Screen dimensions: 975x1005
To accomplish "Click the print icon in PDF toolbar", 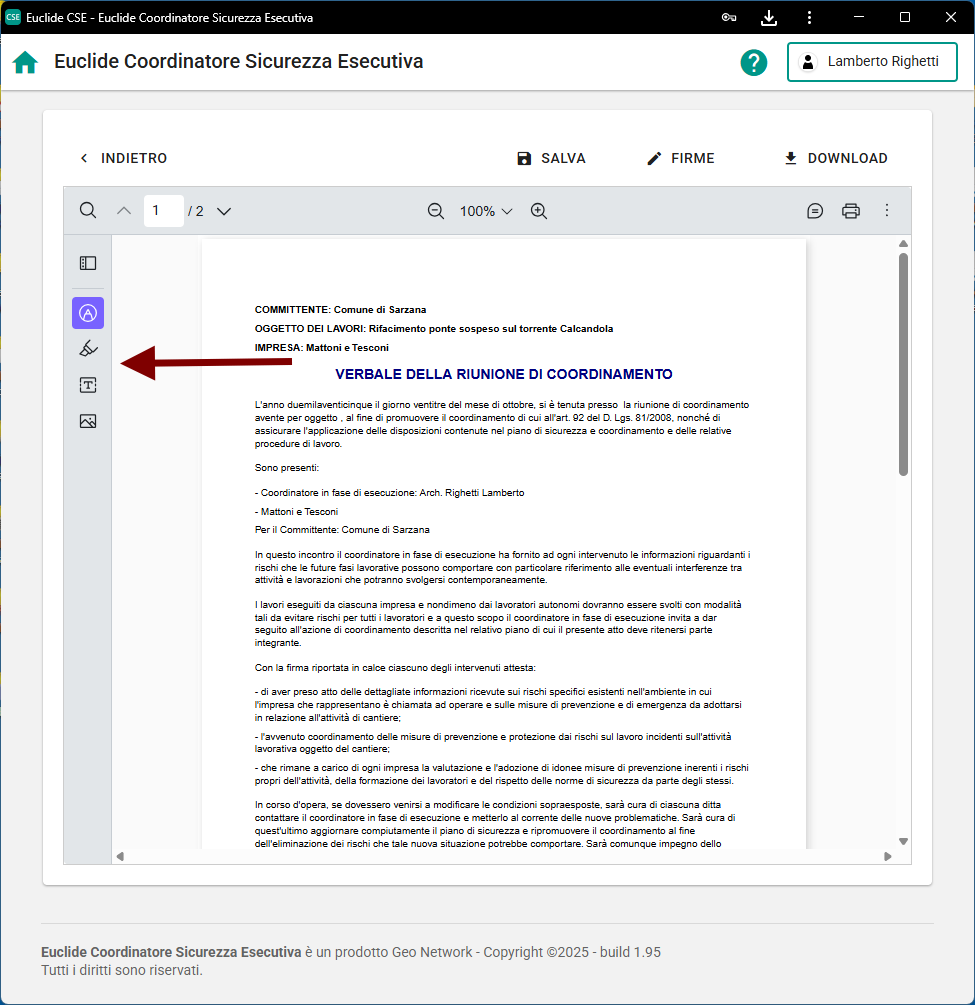I will tap(851, 211).
